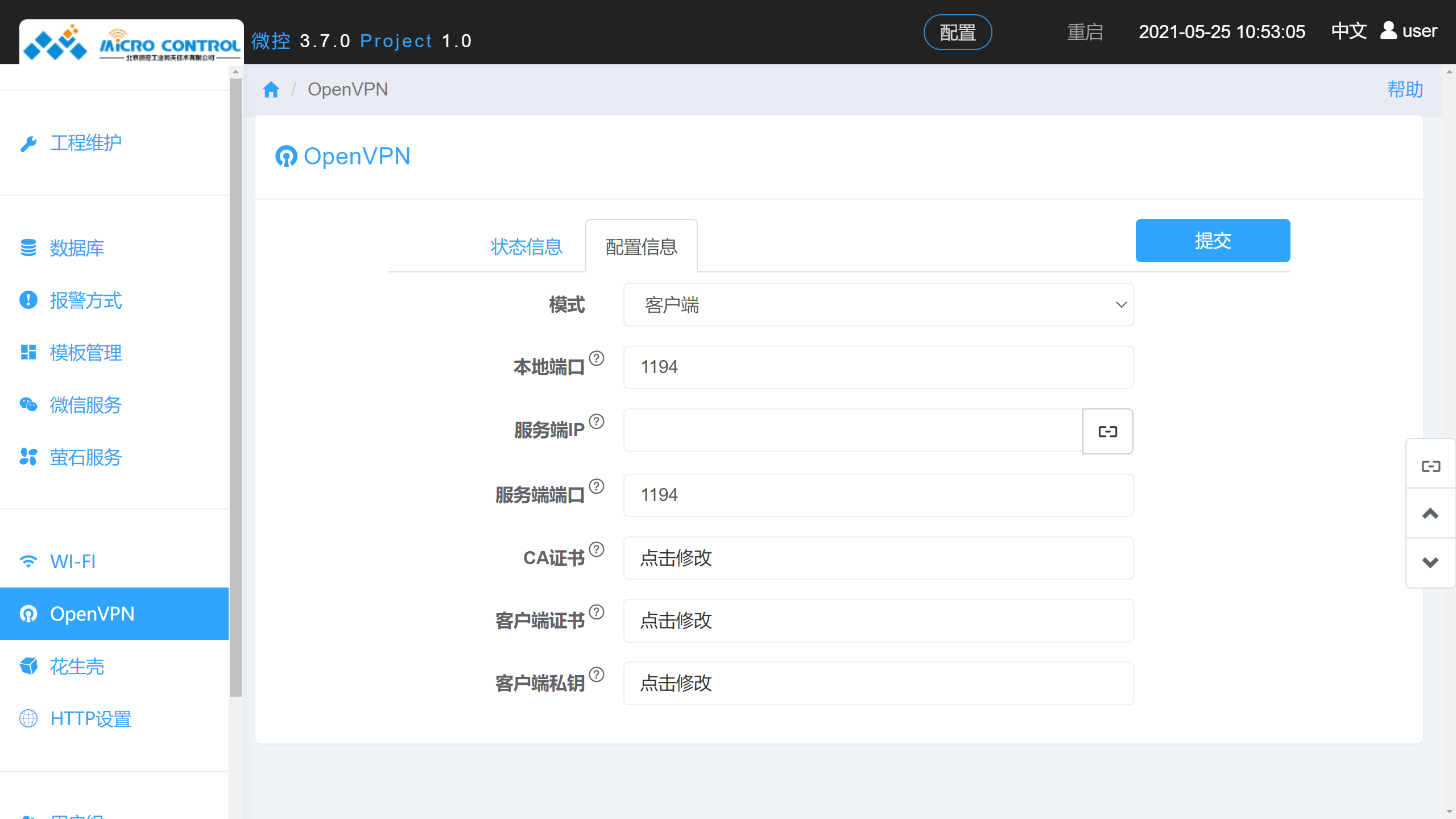Viewport: 1456px width, 819px height.
Task: Click the external link icon in 服务端IP field
Action: (x=1107, y=431)
